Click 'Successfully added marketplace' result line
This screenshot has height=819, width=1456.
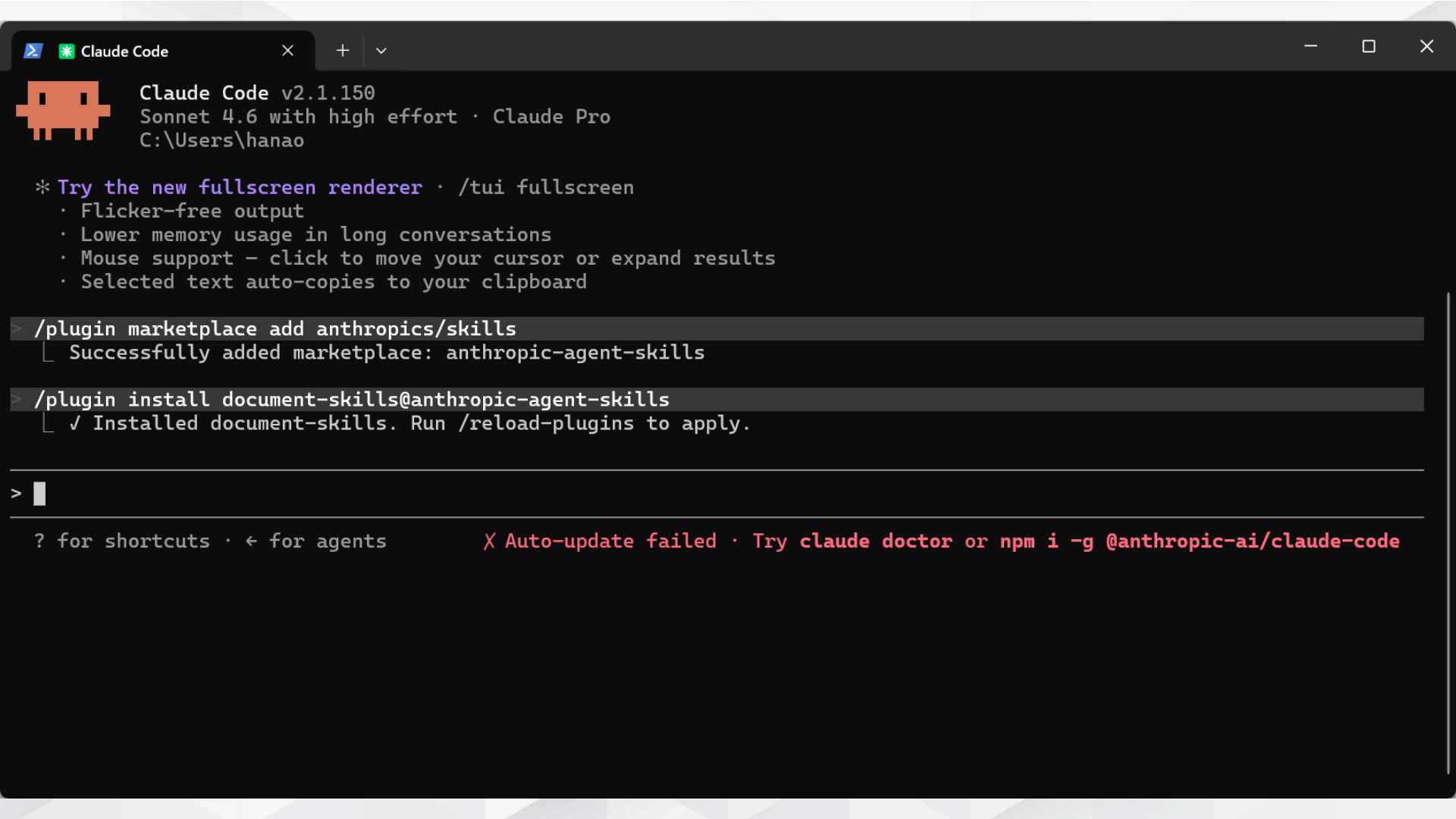pos(387,353)
